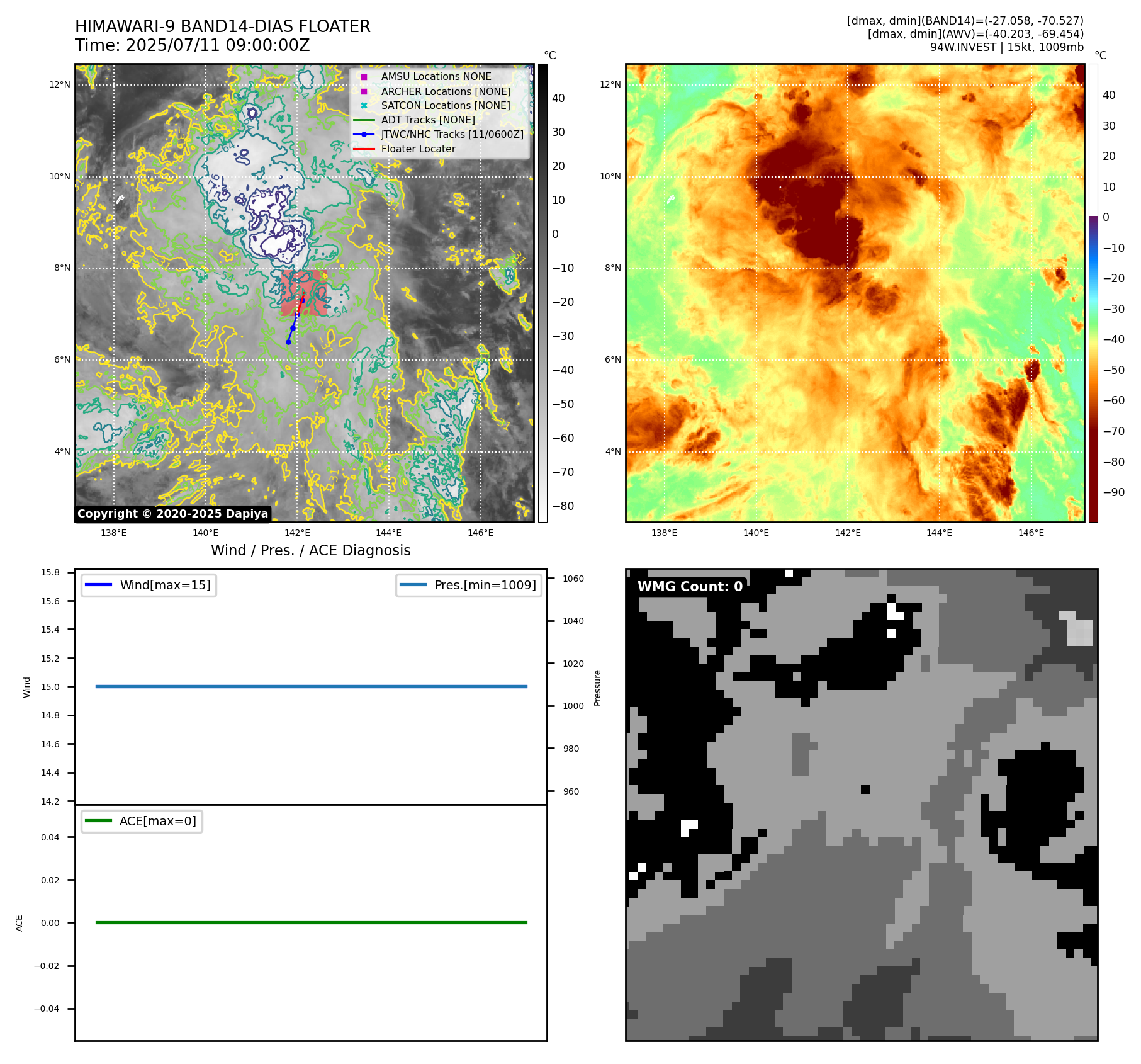Click the SATCON Locations cyan x marker
This screenshot has width=1141, height=1064.
coord(364,106)
